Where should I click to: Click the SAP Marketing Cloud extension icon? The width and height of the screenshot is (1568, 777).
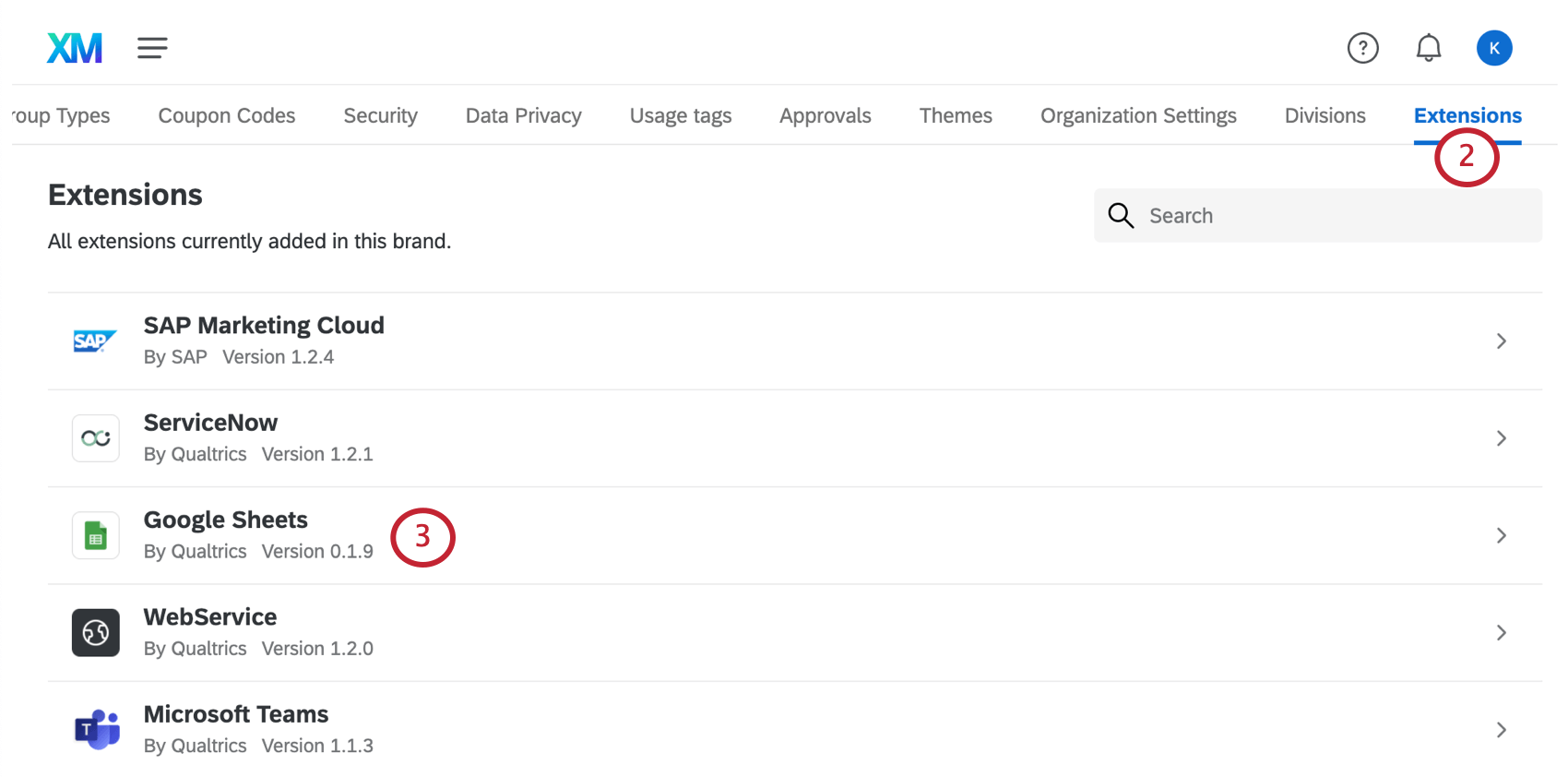coord(95,341)
